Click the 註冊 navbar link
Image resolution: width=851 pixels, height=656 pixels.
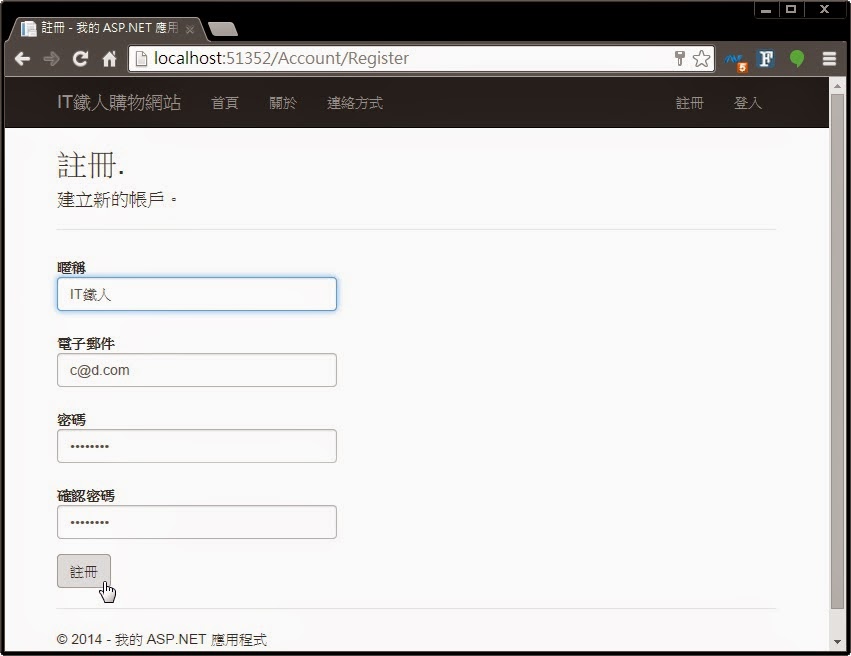point(689,103)
